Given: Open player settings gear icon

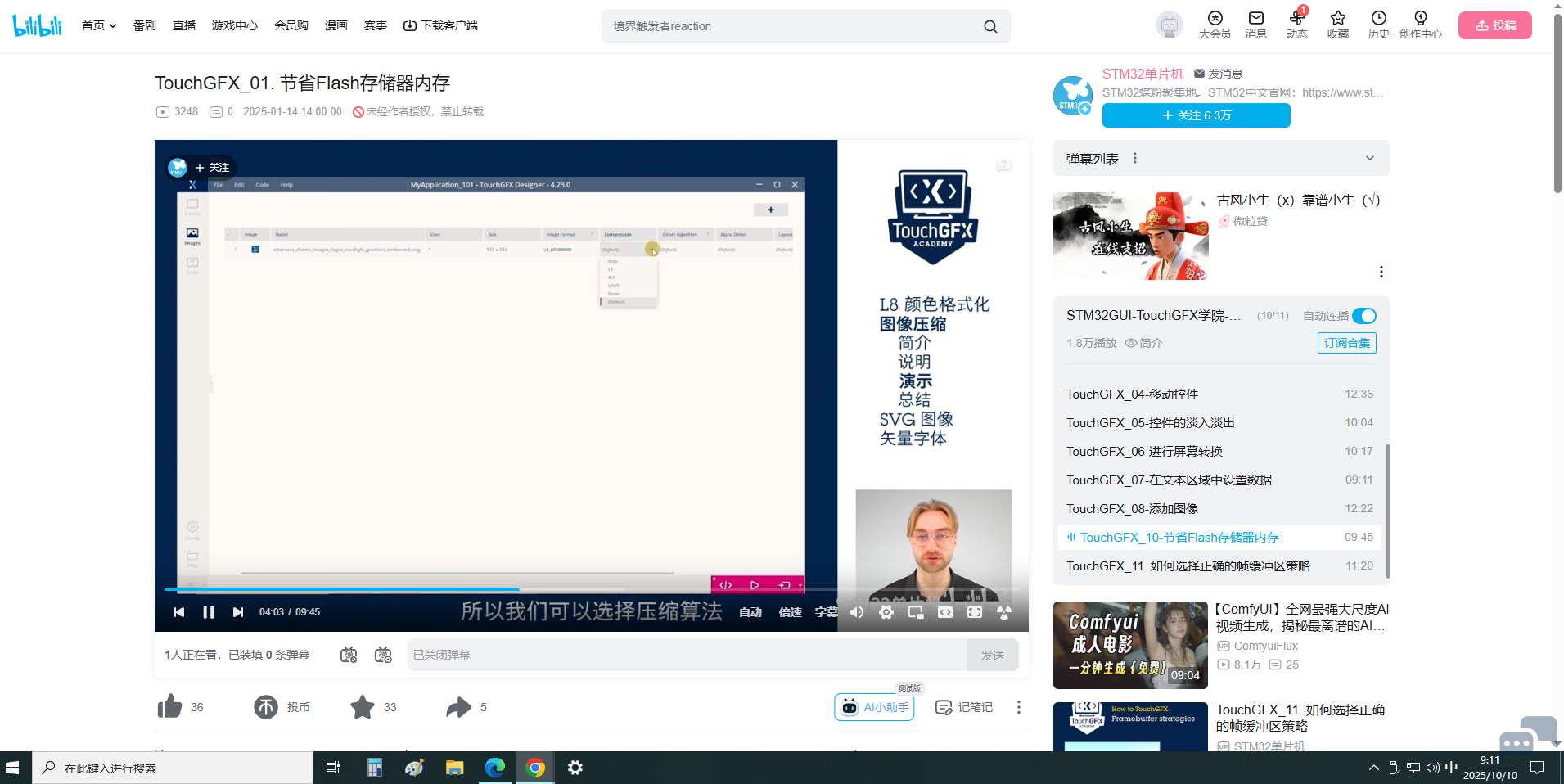Looking at the screenshot, I should click(x=886, y=612).
